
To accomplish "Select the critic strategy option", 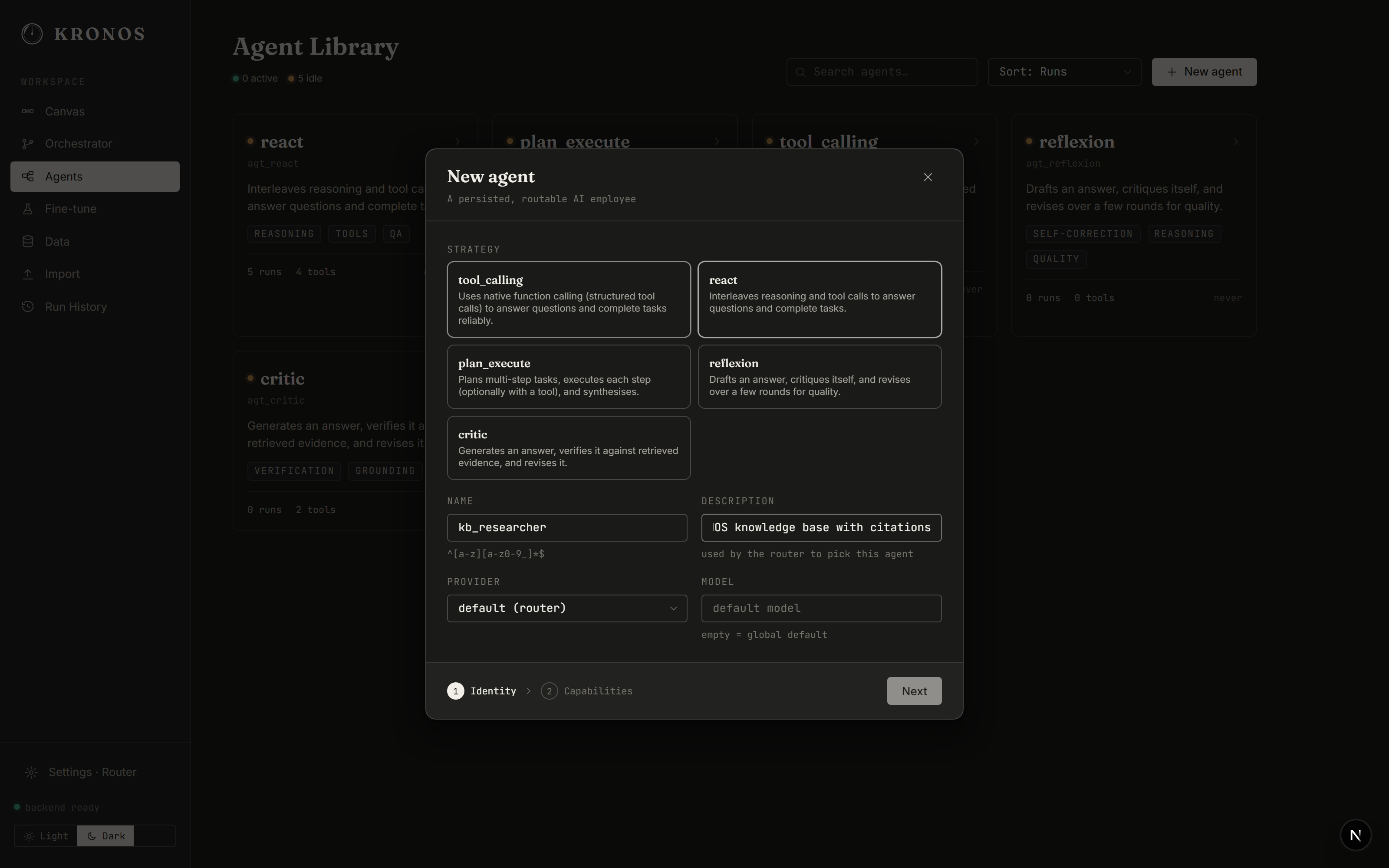I will (x=568, y=448).
